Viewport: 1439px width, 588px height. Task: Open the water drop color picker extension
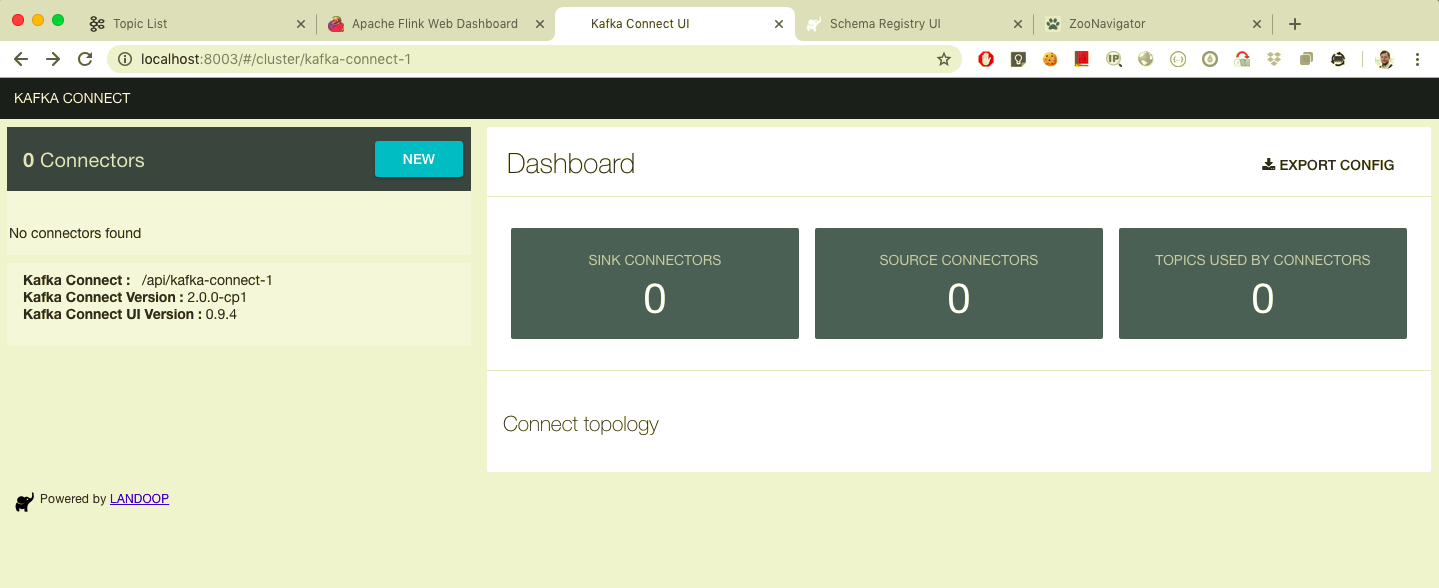(1210, 59)
